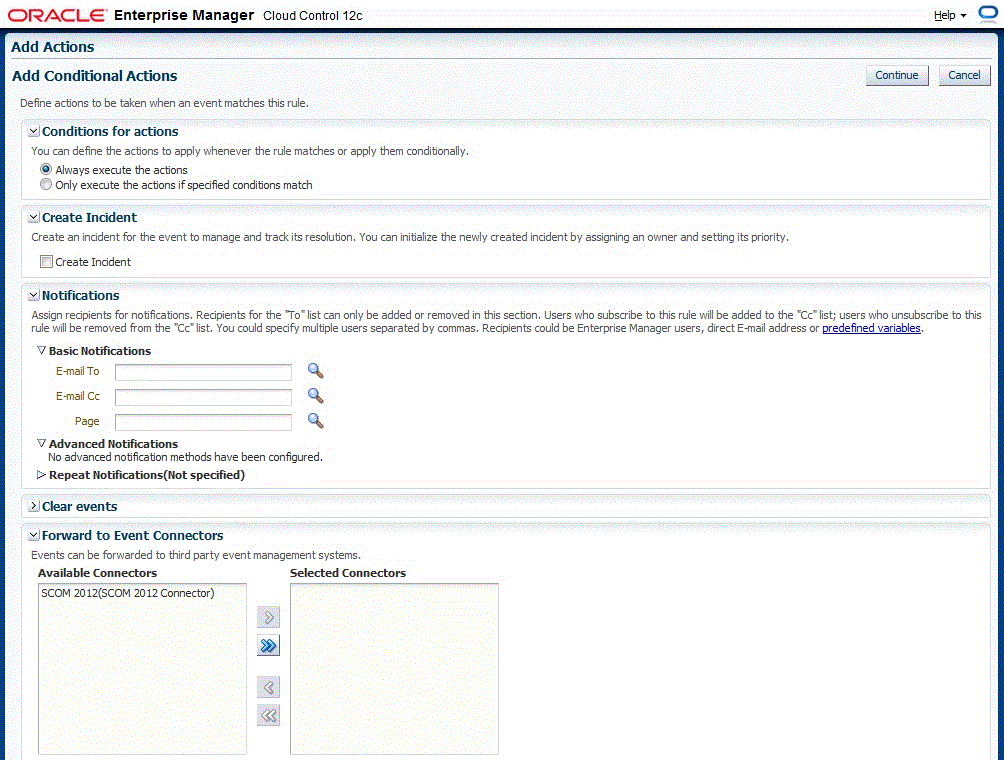Click the Cancel button
The width and height of the screenshot is (1004, 760).
point(963,75)
